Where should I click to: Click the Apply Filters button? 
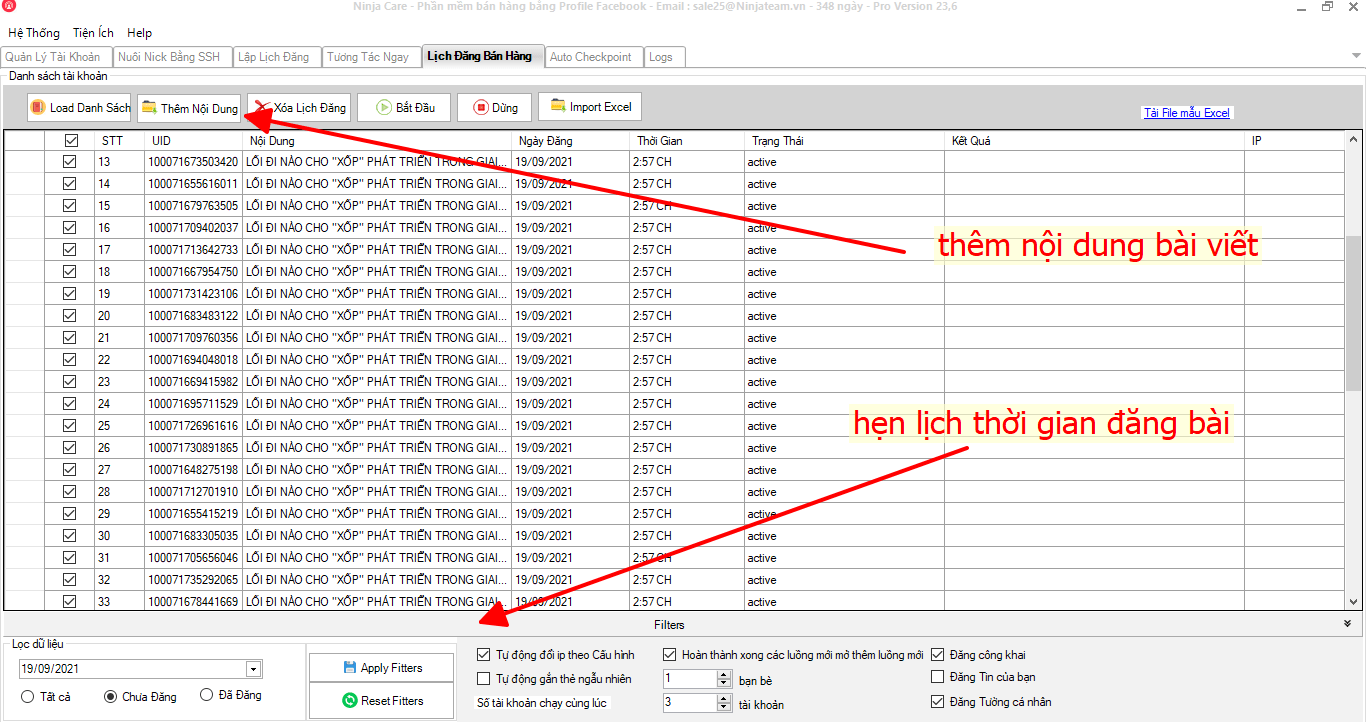click(x=381, y=668)
